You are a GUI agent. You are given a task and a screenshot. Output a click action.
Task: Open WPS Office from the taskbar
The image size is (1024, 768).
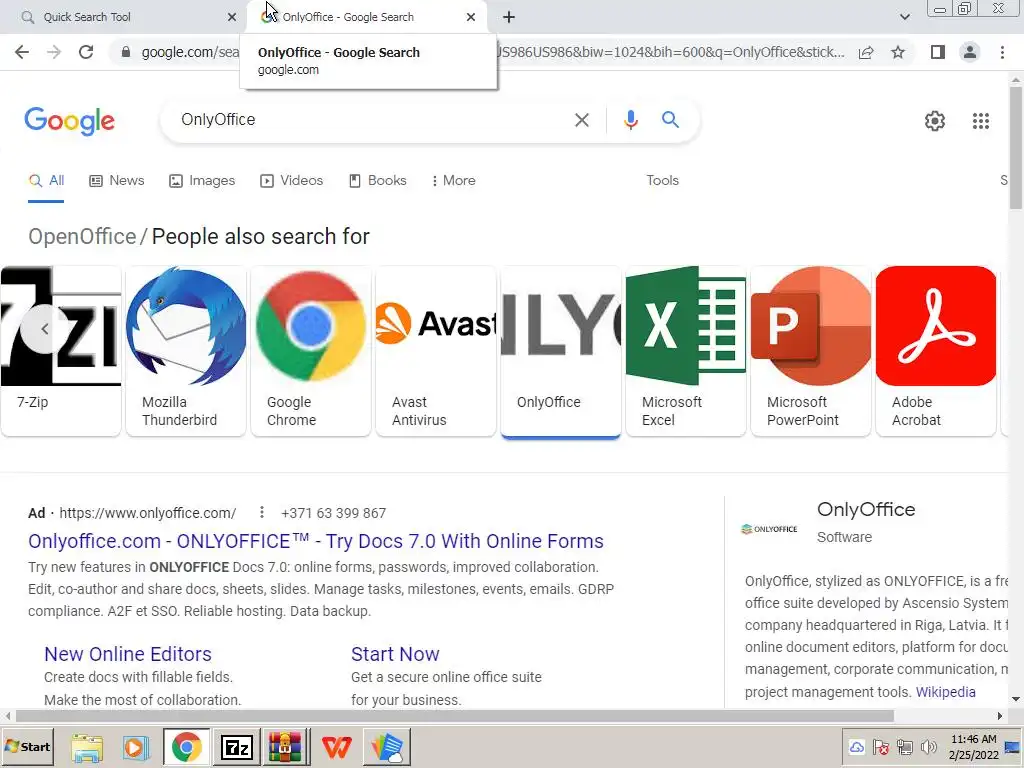point(336,748)
